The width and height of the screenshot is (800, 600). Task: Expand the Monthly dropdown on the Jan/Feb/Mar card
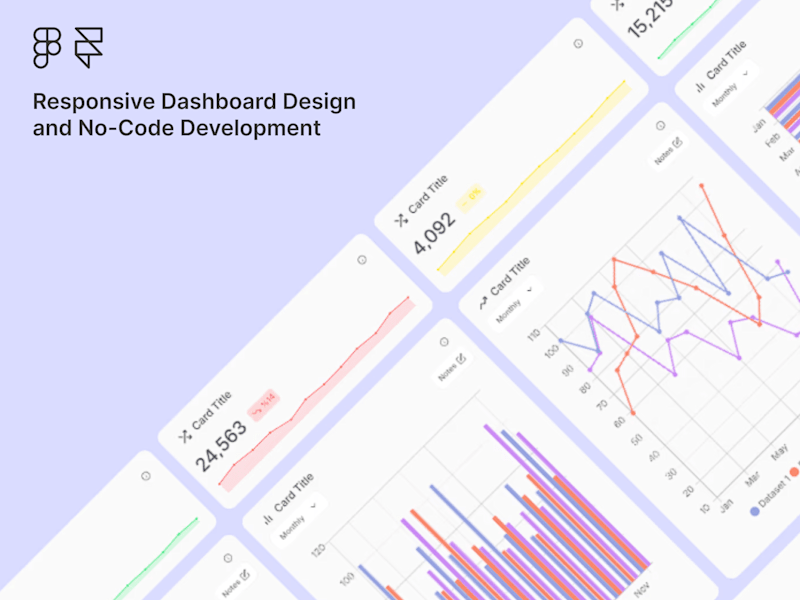731,88
